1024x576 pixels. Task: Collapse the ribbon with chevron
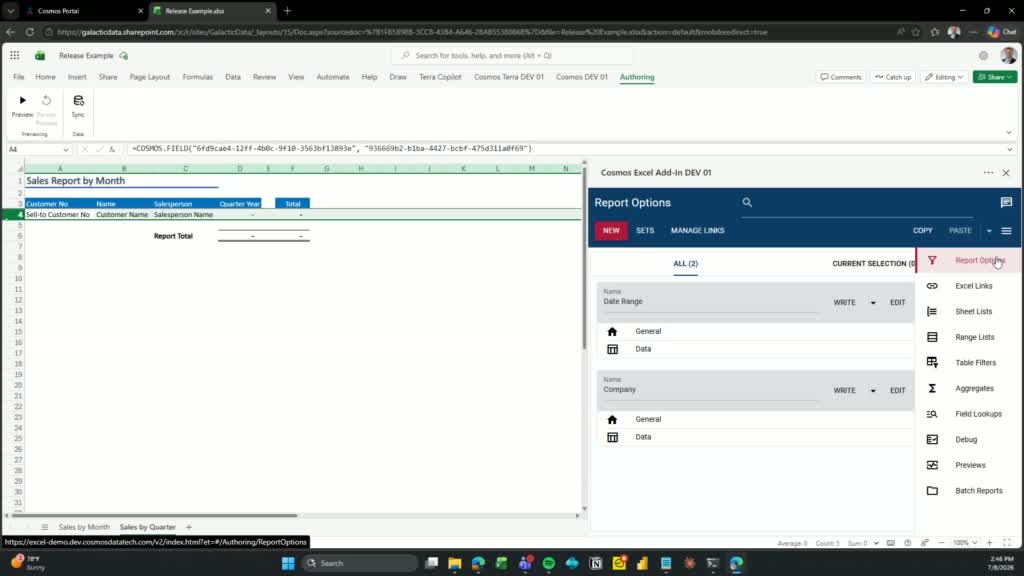[x=1008, y=133]
